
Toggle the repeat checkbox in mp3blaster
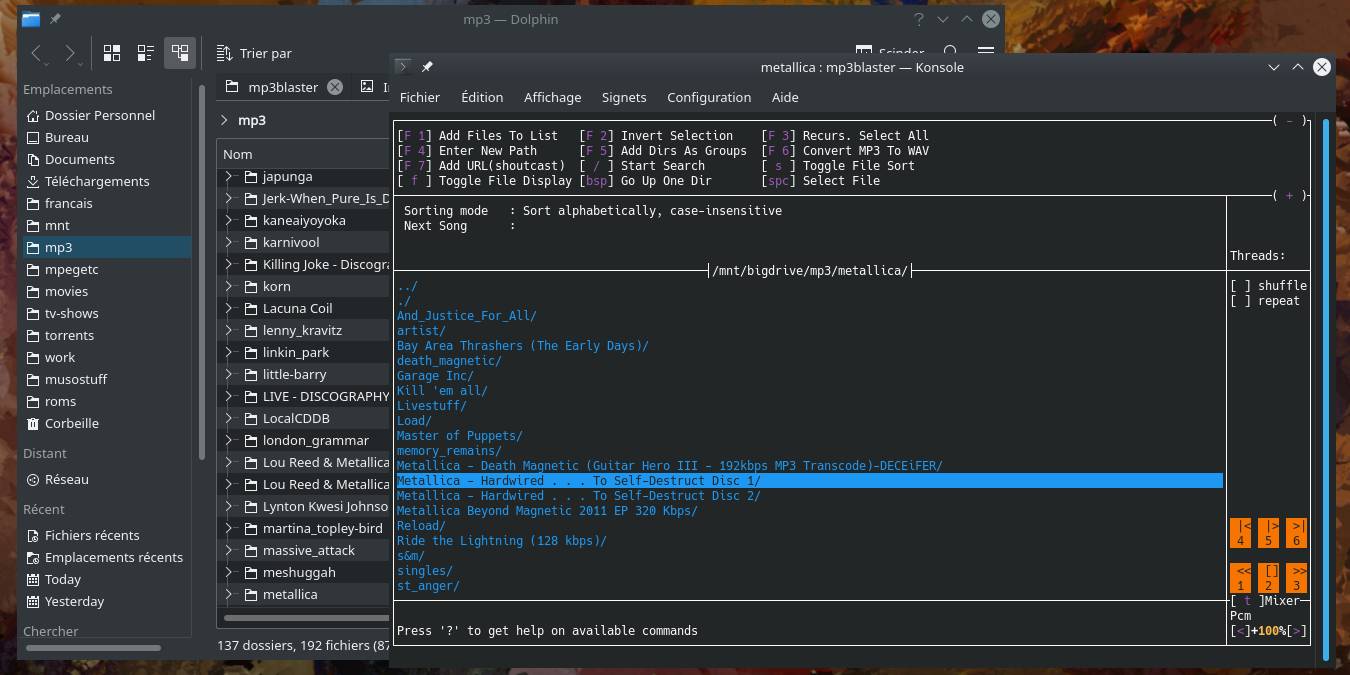pos(1240,301)
